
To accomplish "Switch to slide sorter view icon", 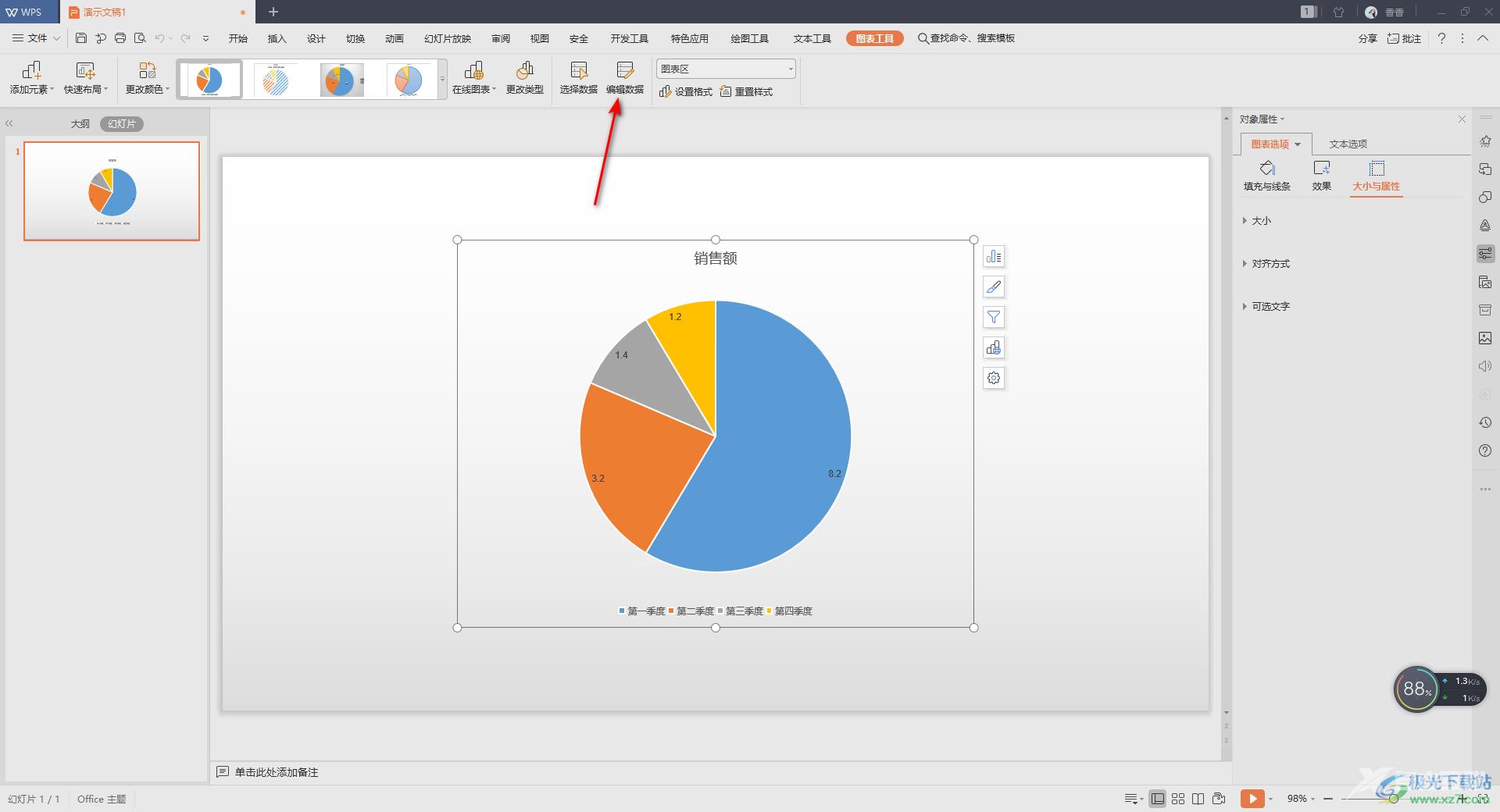I will tap(1178, 799).
